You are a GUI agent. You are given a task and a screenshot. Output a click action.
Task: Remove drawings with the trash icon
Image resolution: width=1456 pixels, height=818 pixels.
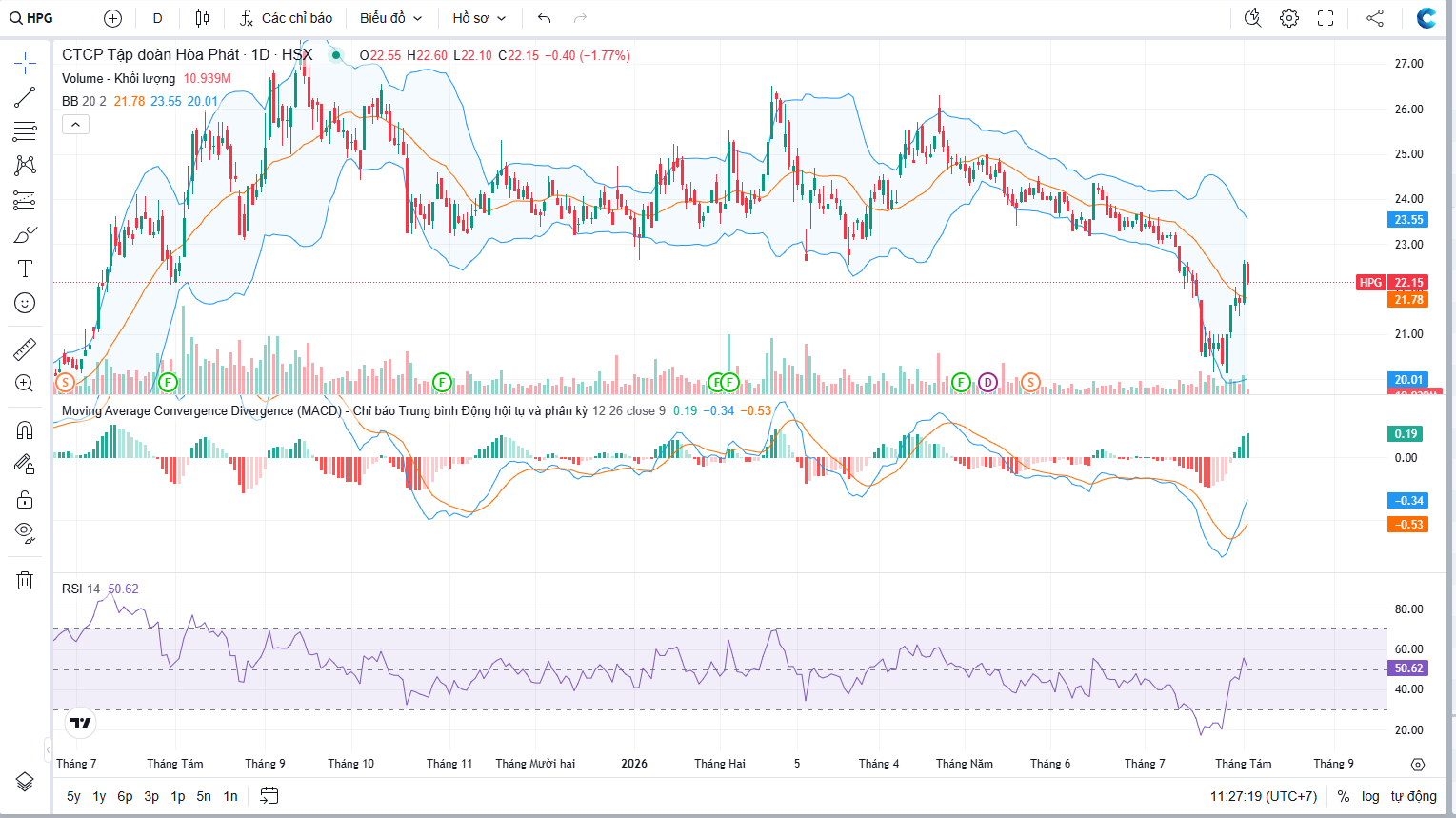point(25,580)
